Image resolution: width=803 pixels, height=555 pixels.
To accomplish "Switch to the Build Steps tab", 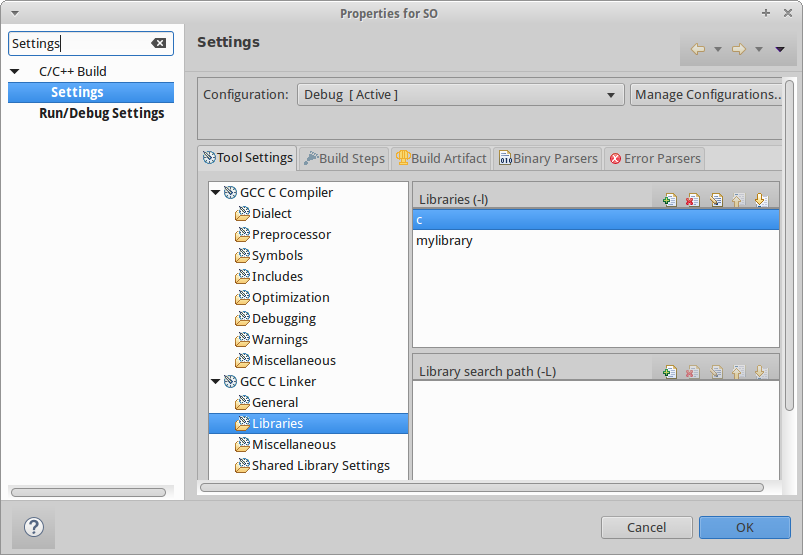I will pos(344,158).
